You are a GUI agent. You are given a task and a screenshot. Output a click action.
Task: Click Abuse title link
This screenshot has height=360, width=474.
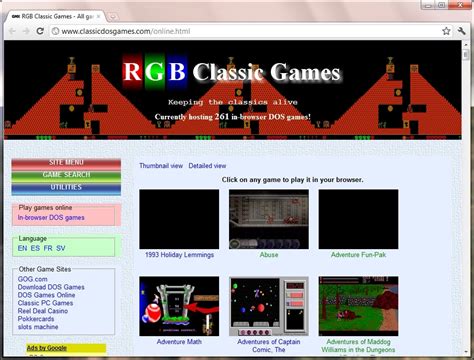click(269, 255)
